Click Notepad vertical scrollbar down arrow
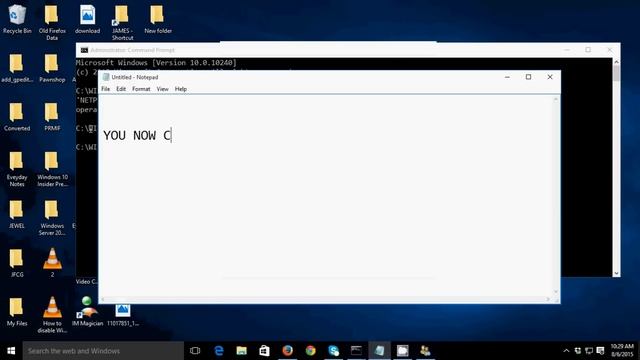This screenshot has width=640, height=360. 556,291
